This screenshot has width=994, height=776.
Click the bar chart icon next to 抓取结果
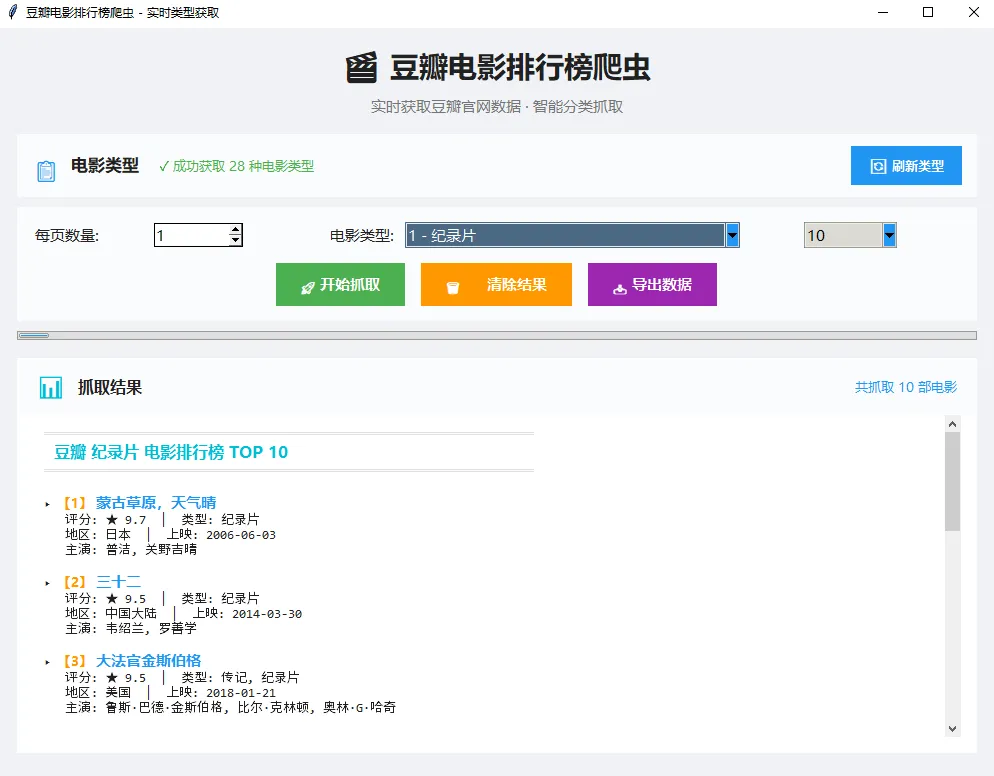51,387
